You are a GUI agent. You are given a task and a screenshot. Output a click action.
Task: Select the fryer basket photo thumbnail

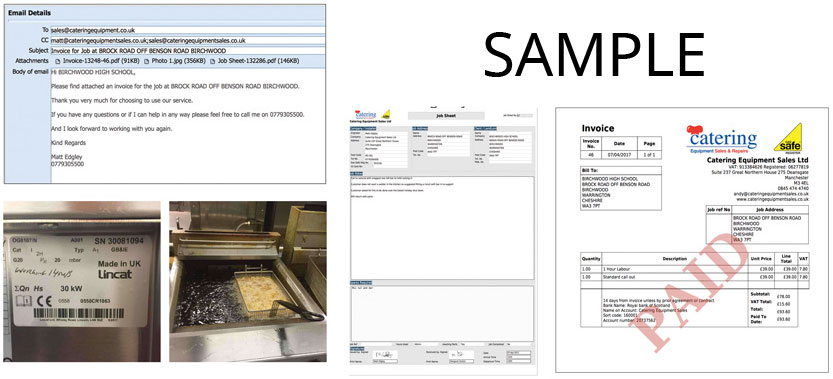click(248, 281)
